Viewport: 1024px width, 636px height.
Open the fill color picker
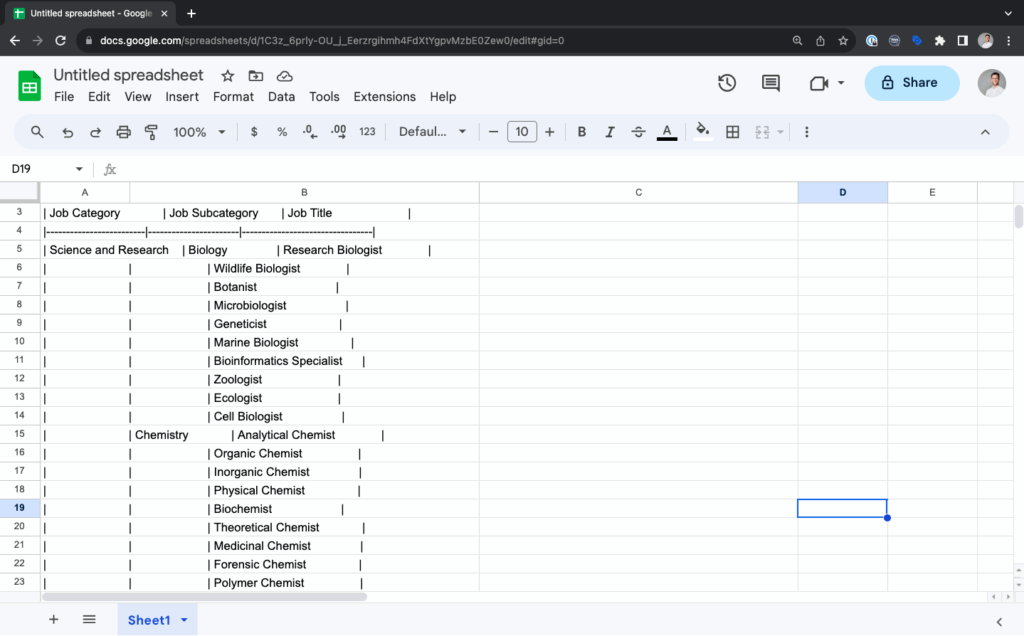702,131
